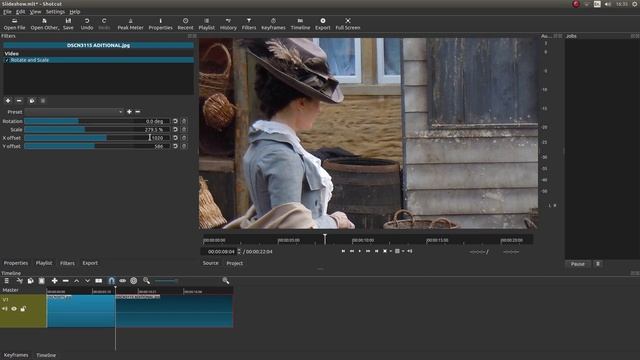This screenshot has height=360, width=640.
Task: Adjust current timecode with stepper arrows
Action: tap(239, 252)
